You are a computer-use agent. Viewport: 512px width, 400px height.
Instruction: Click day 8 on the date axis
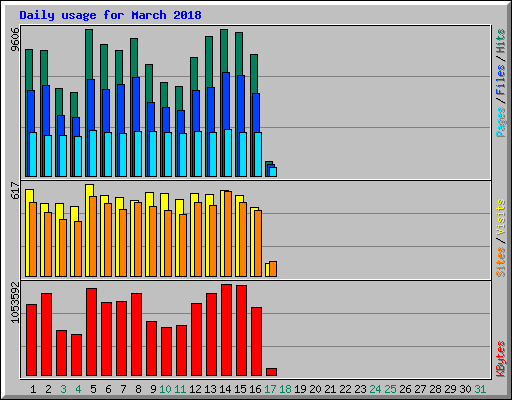[138, 389]
